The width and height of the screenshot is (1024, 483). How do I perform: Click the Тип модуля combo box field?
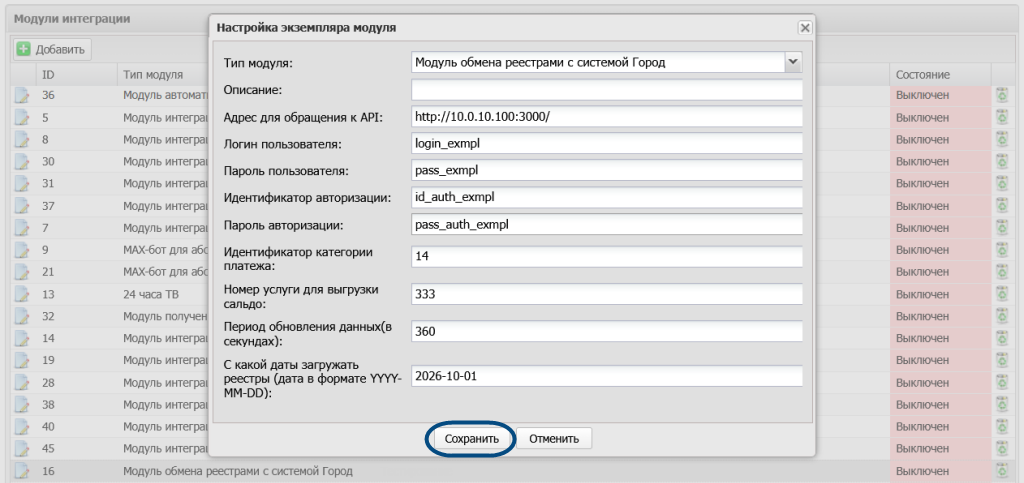pyautogui.click(x=598, y=62)
